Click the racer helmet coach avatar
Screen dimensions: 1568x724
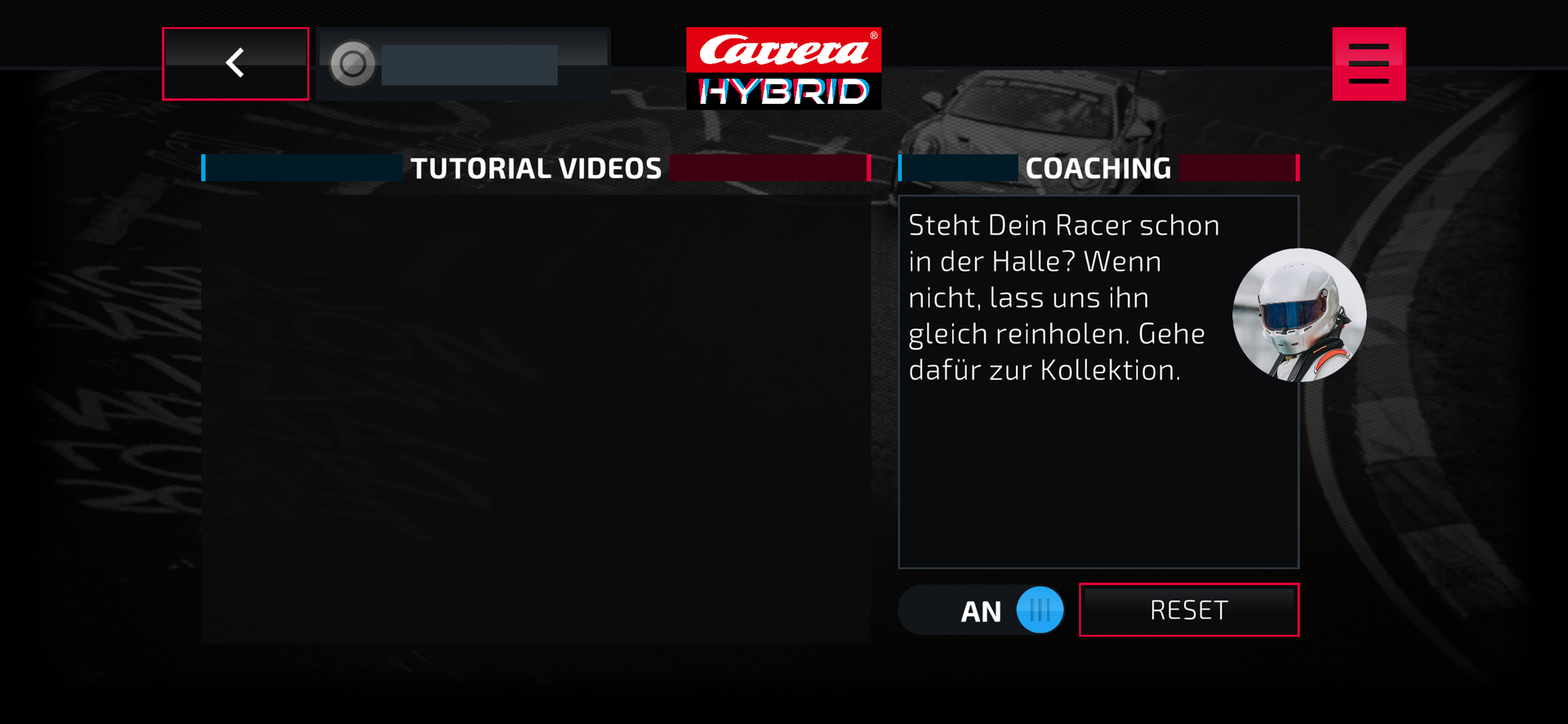(x=1298, y=315)
